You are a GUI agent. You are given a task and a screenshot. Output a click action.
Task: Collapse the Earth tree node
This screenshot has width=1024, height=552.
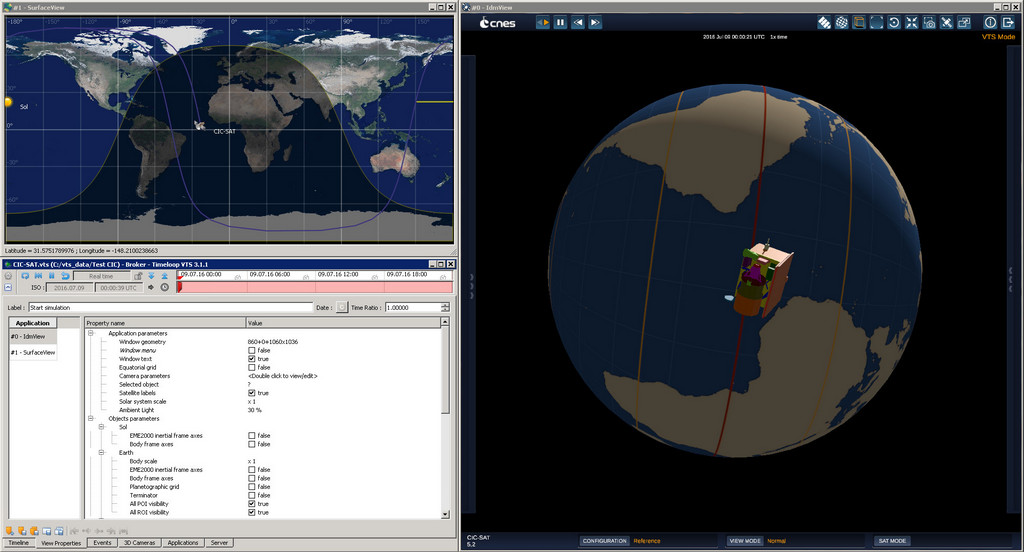[x=101, y=453]
